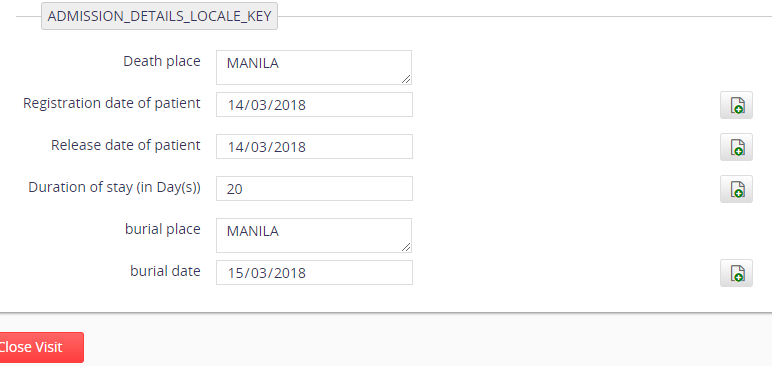Select the burial date field
Viewport: 772px width, 366px height.
[x=314, y=272]
